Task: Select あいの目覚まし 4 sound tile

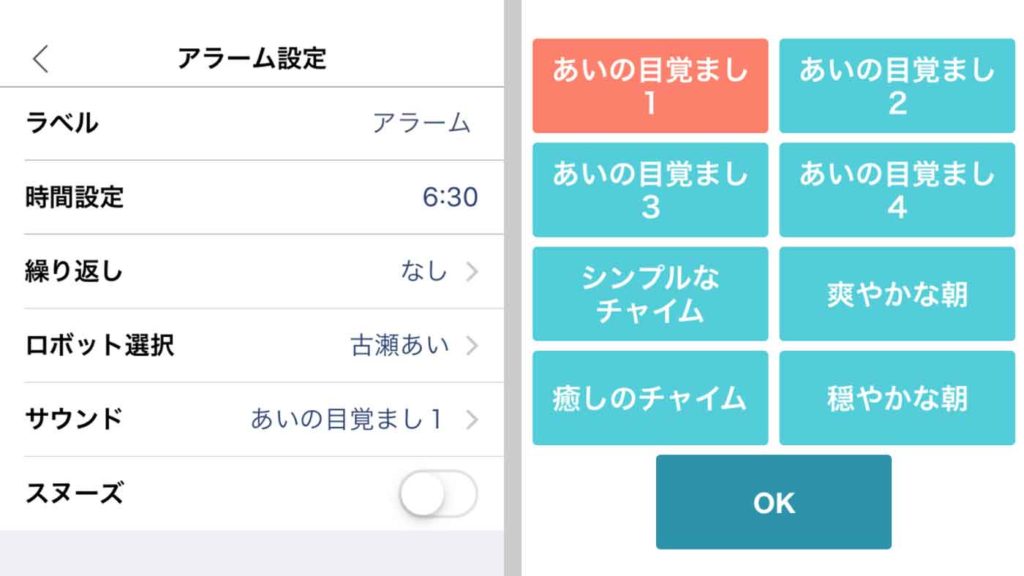Action: [897, 189]
